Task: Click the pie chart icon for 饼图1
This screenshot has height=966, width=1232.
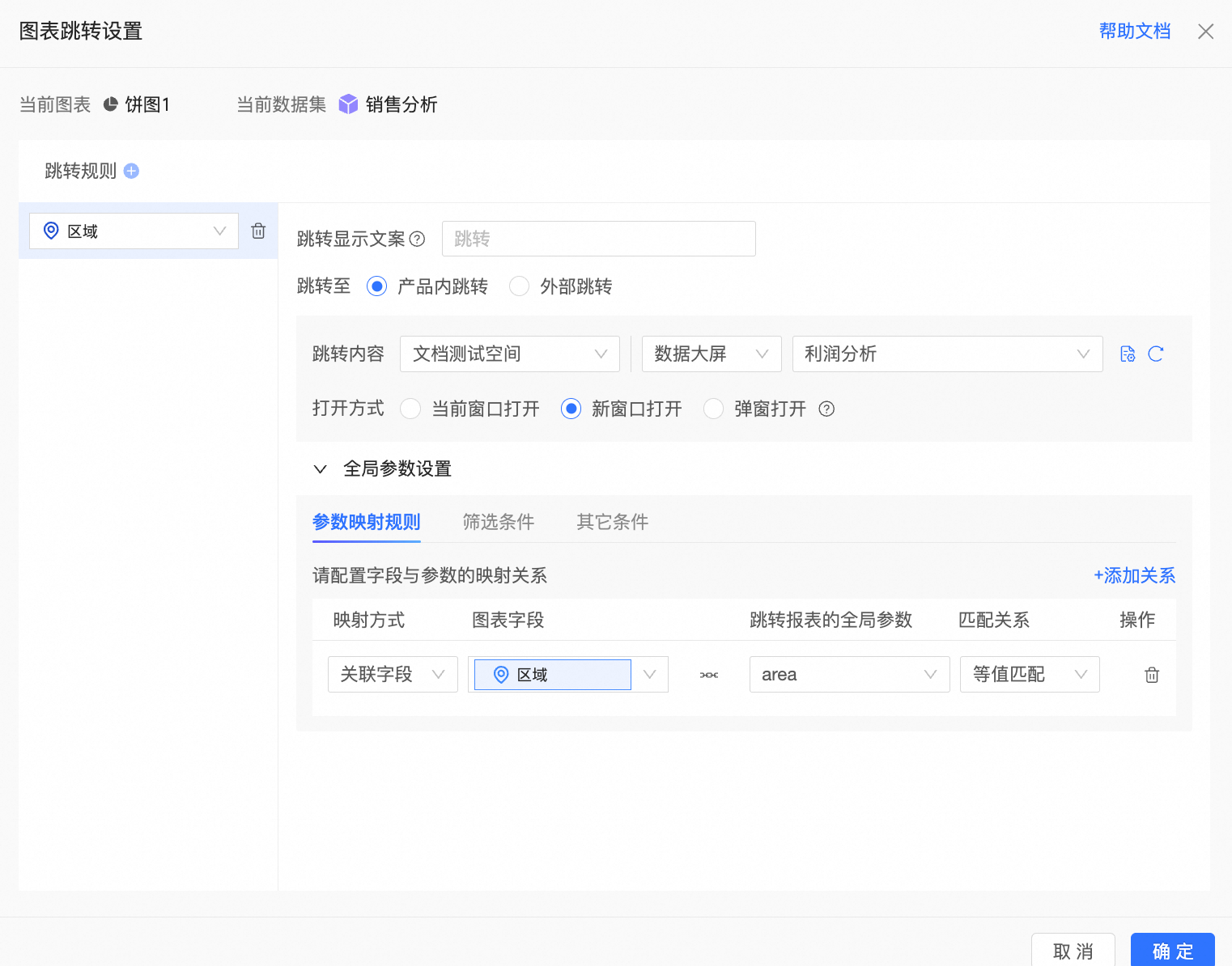Action: pos(111,104)
